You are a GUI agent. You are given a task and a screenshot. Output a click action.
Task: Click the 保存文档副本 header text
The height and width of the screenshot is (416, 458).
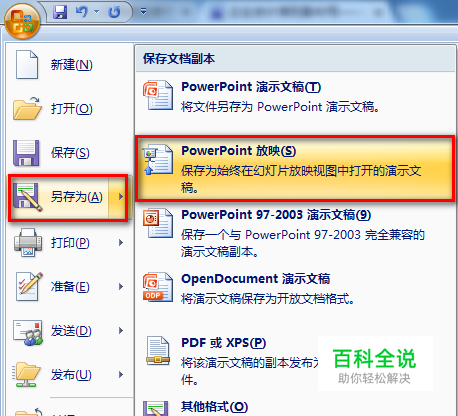tap(179, 59)
